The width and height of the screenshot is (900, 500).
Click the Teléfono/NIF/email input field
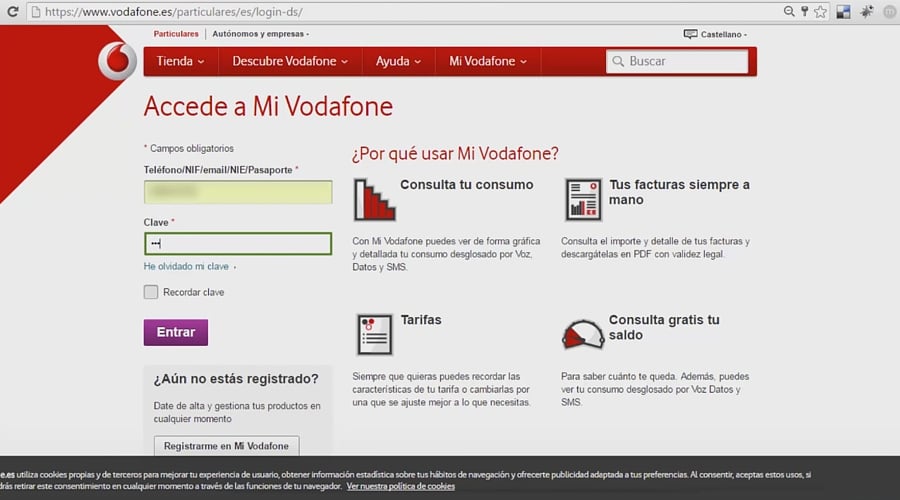pos(238,192)
